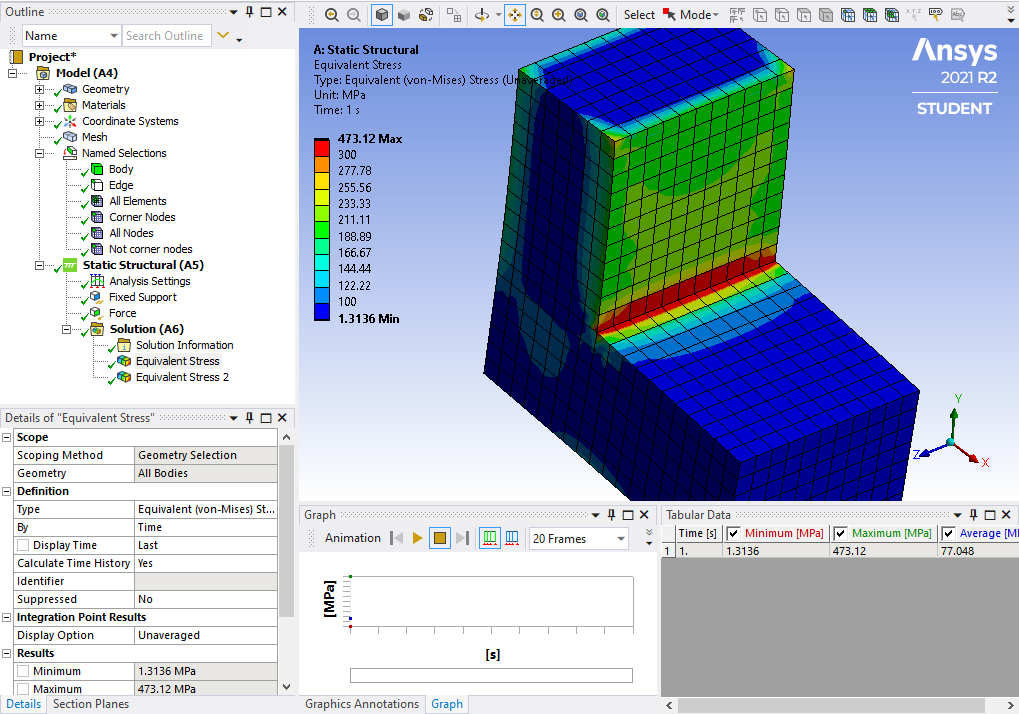Expand the Materials tree node
This screenshot has width=1019, height=714.
pyautogui.click(x=40, y=105)
